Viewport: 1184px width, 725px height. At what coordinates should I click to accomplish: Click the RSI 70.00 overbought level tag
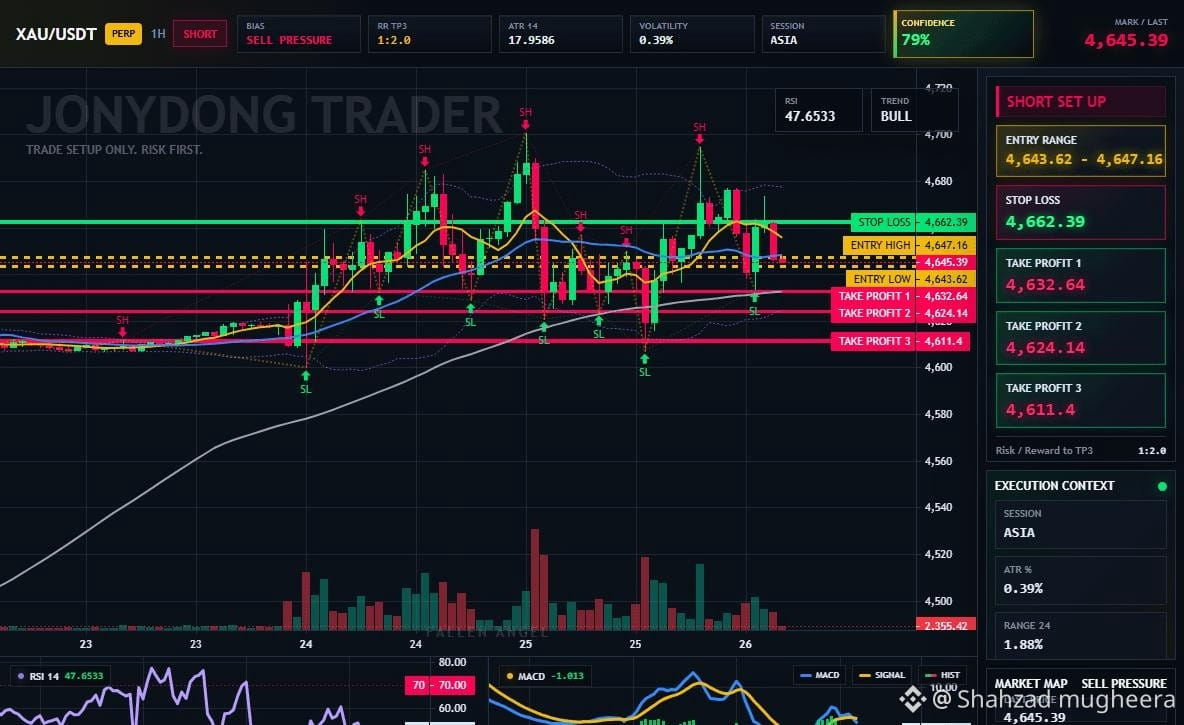pos(441,685)
